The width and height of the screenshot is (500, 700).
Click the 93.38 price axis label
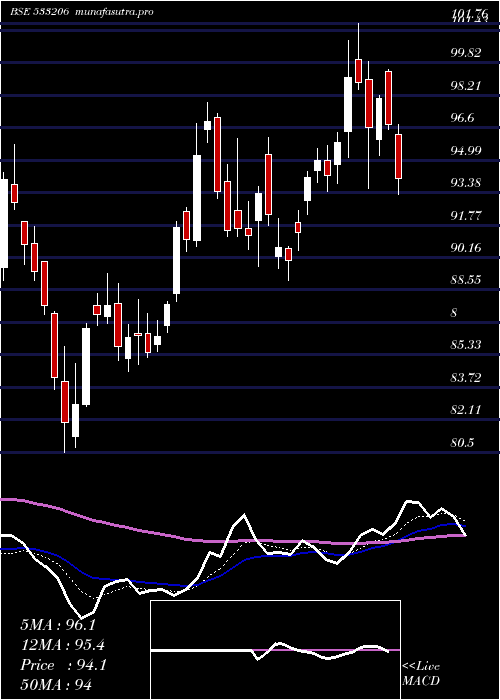tap(467, 182)
